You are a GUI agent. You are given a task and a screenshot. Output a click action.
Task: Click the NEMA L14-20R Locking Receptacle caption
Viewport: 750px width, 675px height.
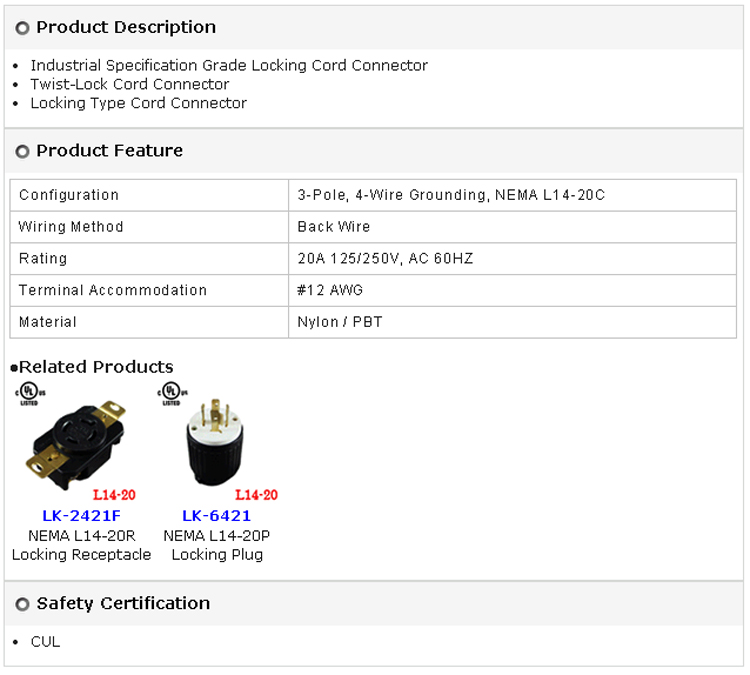[81, 545]
